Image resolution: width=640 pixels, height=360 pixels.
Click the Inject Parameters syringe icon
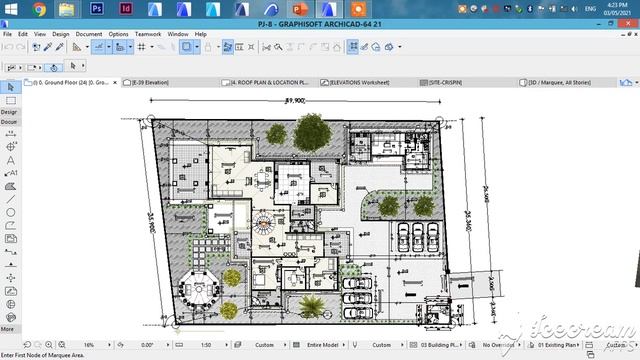pos(60,47)
